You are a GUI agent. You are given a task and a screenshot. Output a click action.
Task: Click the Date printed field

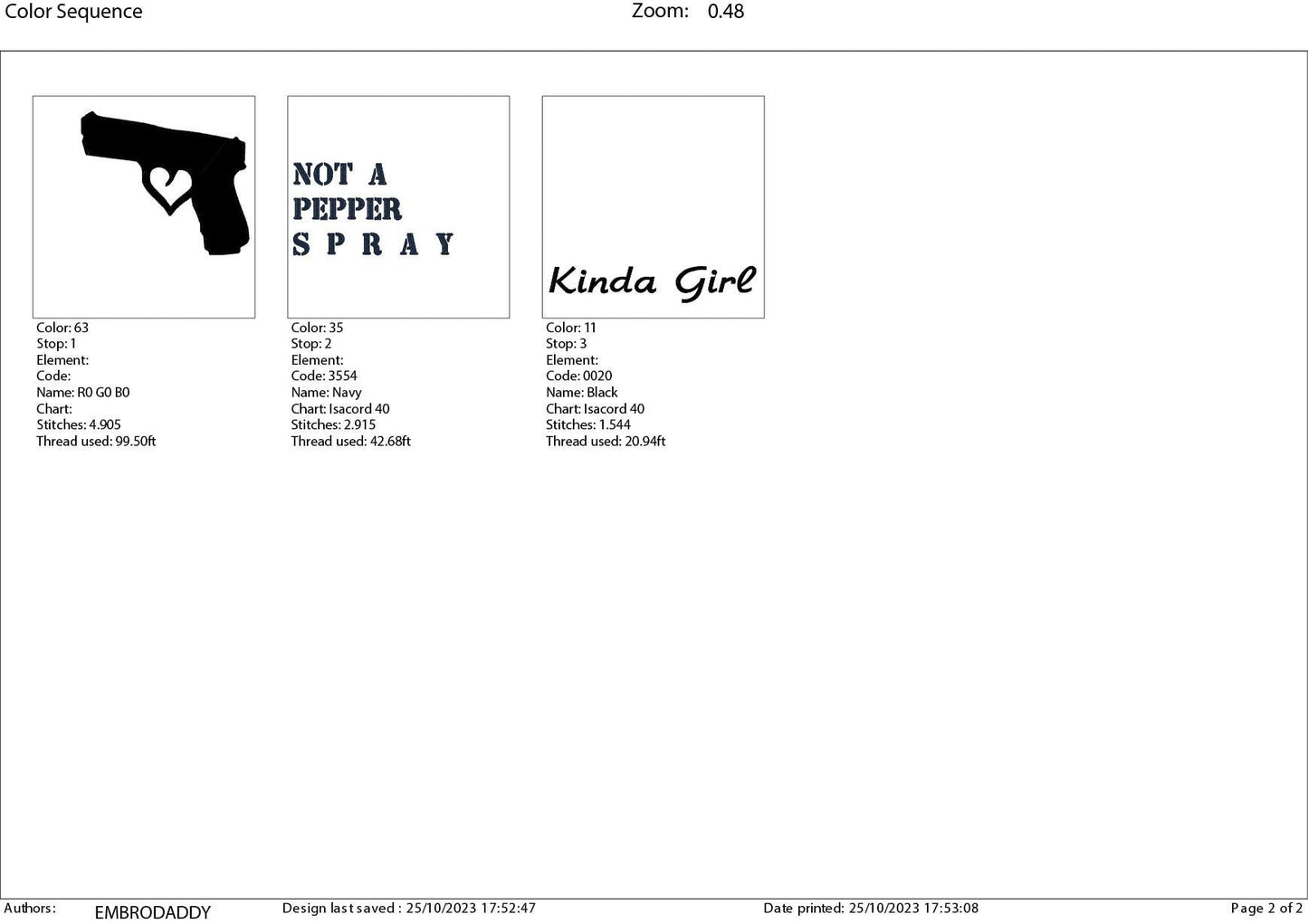coord(871,908)
